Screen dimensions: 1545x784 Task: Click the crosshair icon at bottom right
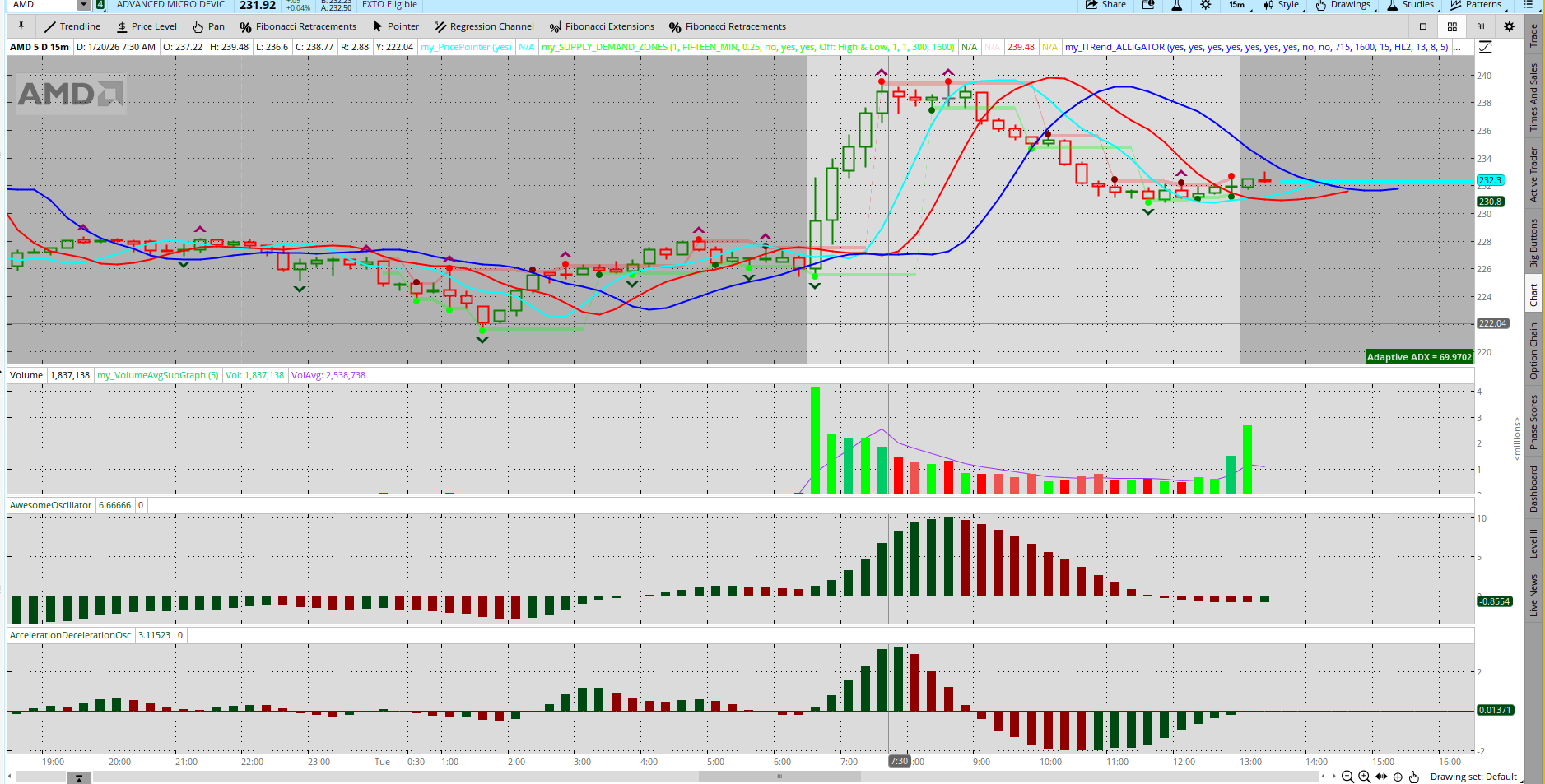coord(1398,777)
